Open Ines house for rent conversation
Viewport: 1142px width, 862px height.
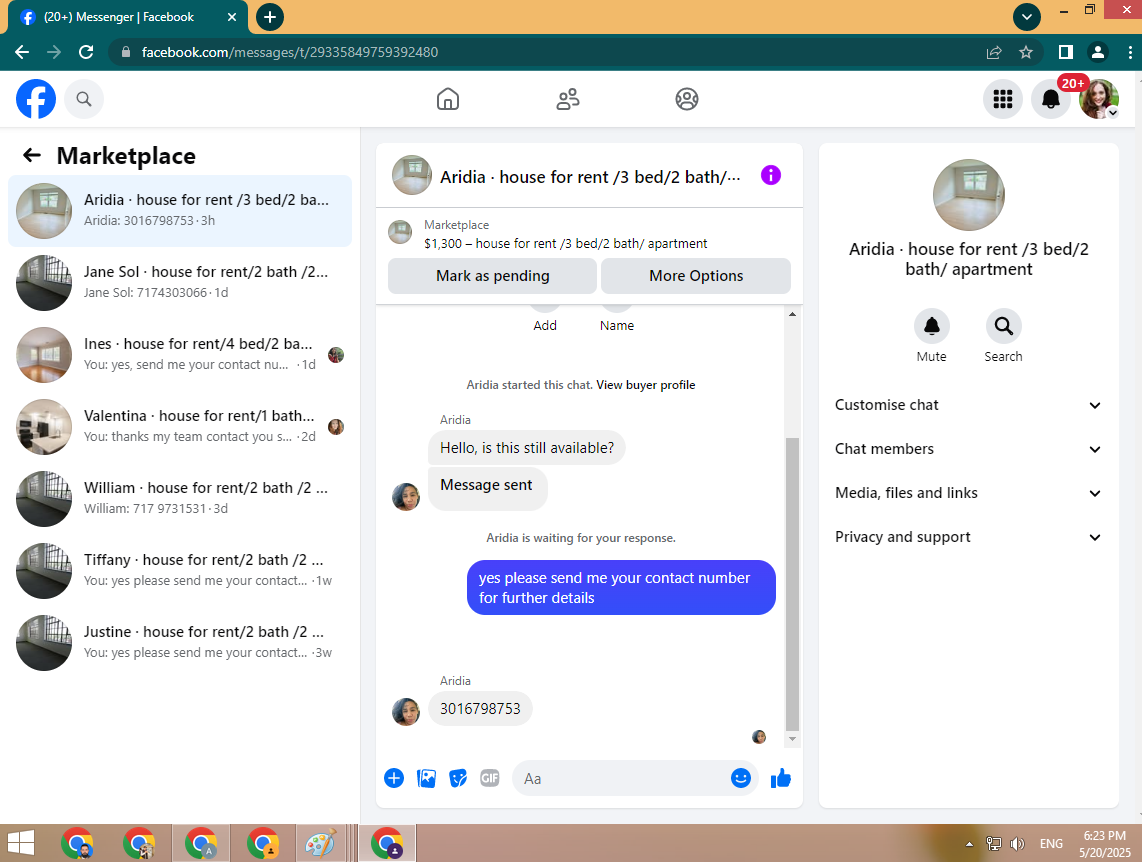coord(180,355)
